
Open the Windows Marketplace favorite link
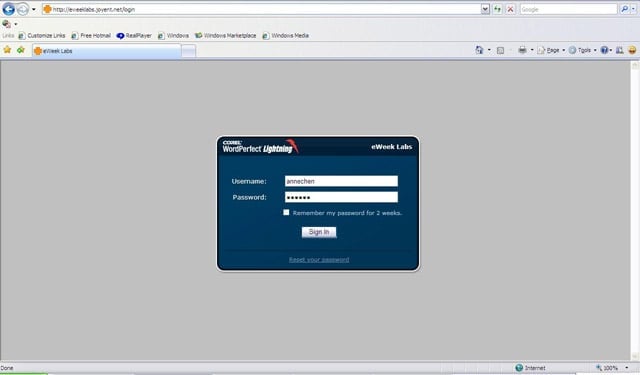[x=226, y=36]
